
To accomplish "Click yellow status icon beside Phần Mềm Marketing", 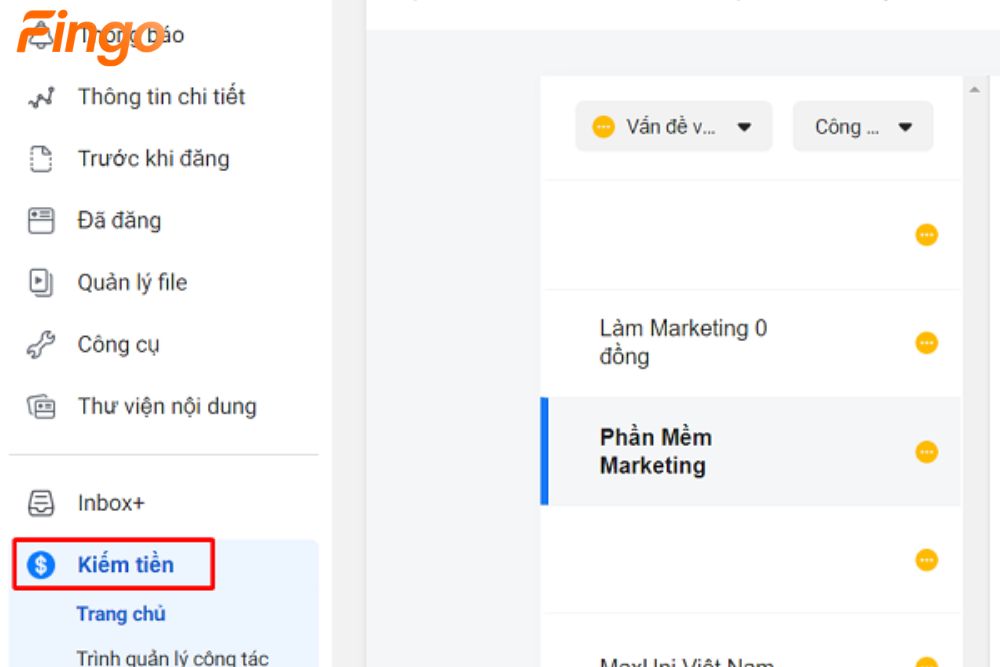I will [x=927, y=452].
